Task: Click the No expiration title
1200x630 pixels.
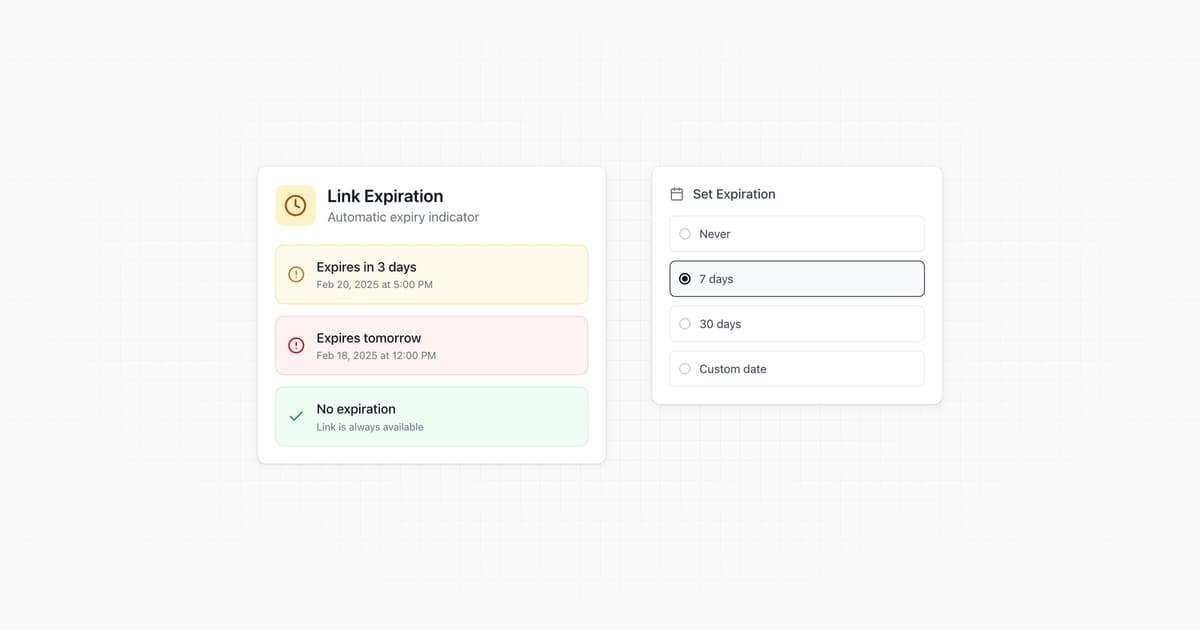Action: (356, 409)
